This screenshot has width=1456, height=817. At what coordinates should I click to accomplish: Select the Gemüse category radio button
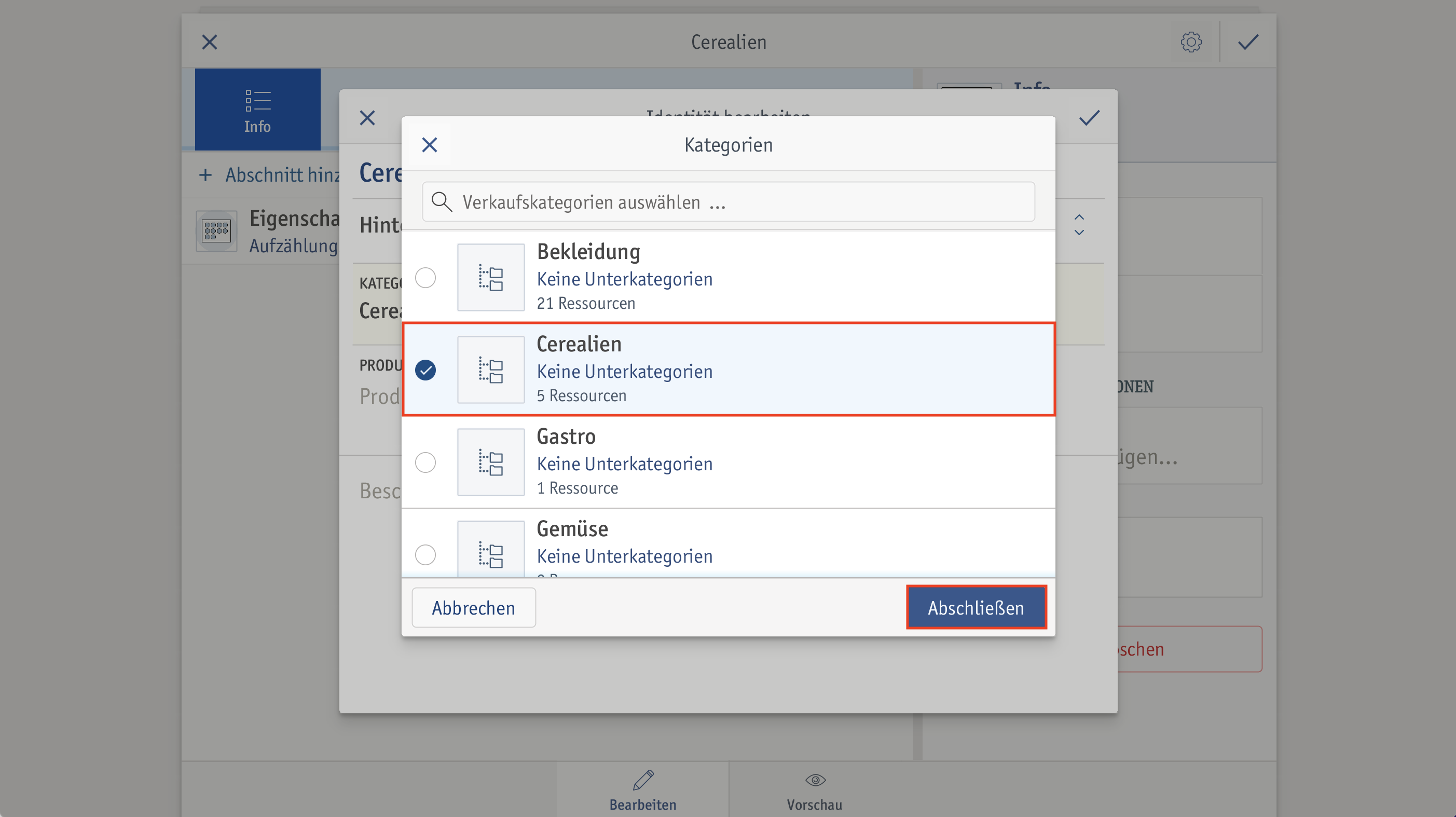(x=425, y=555)
